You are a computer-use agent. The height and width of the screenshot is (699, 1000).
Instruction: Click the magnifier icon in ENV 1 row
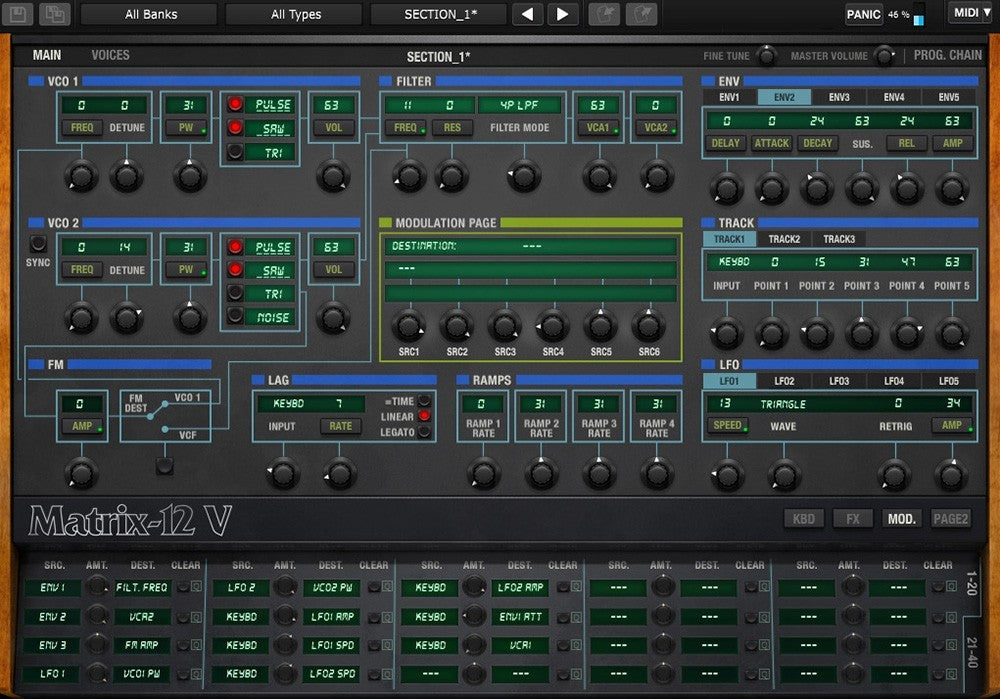point(196,586)
